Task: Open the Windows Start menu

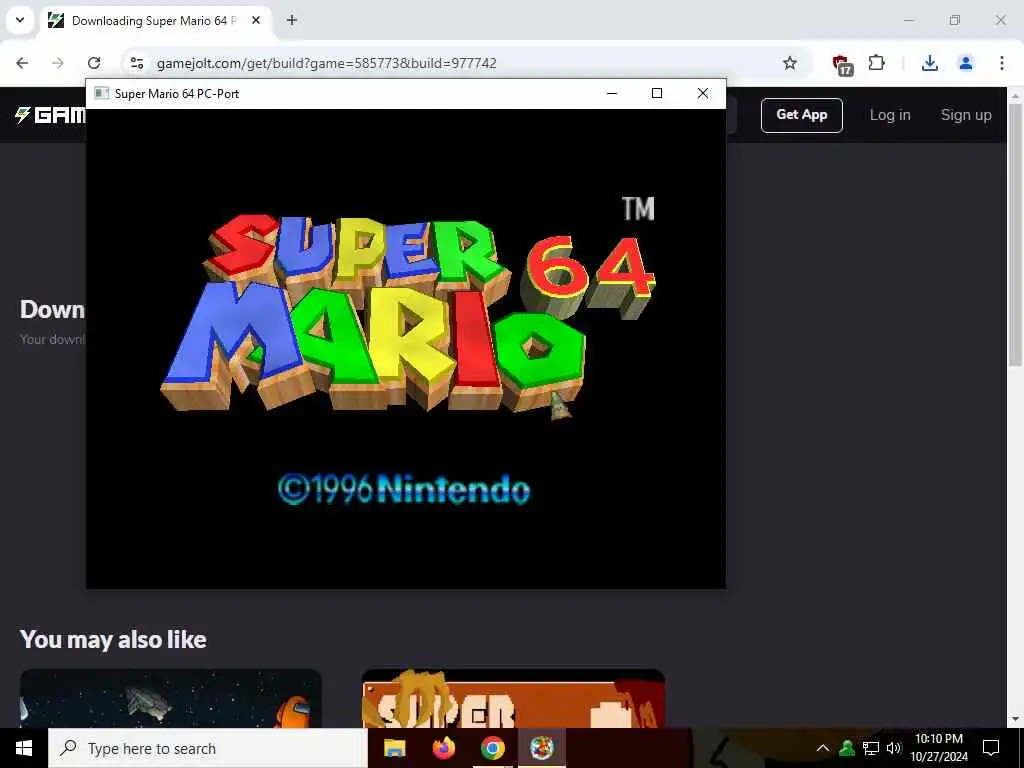Action: coord(24,748)
